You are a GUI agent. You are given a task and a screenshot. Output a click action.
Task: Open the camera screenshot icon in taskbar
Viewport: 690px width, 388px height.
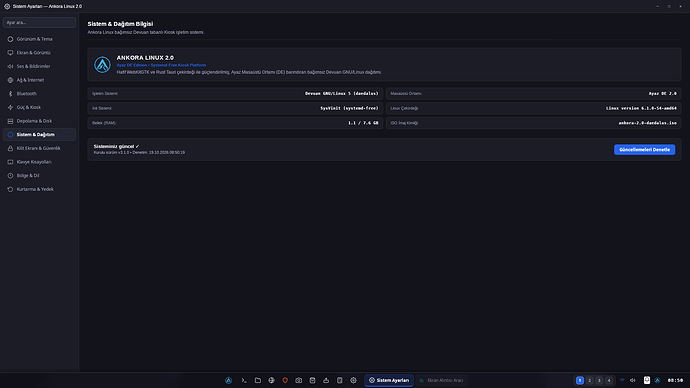(x=299, y=381)
